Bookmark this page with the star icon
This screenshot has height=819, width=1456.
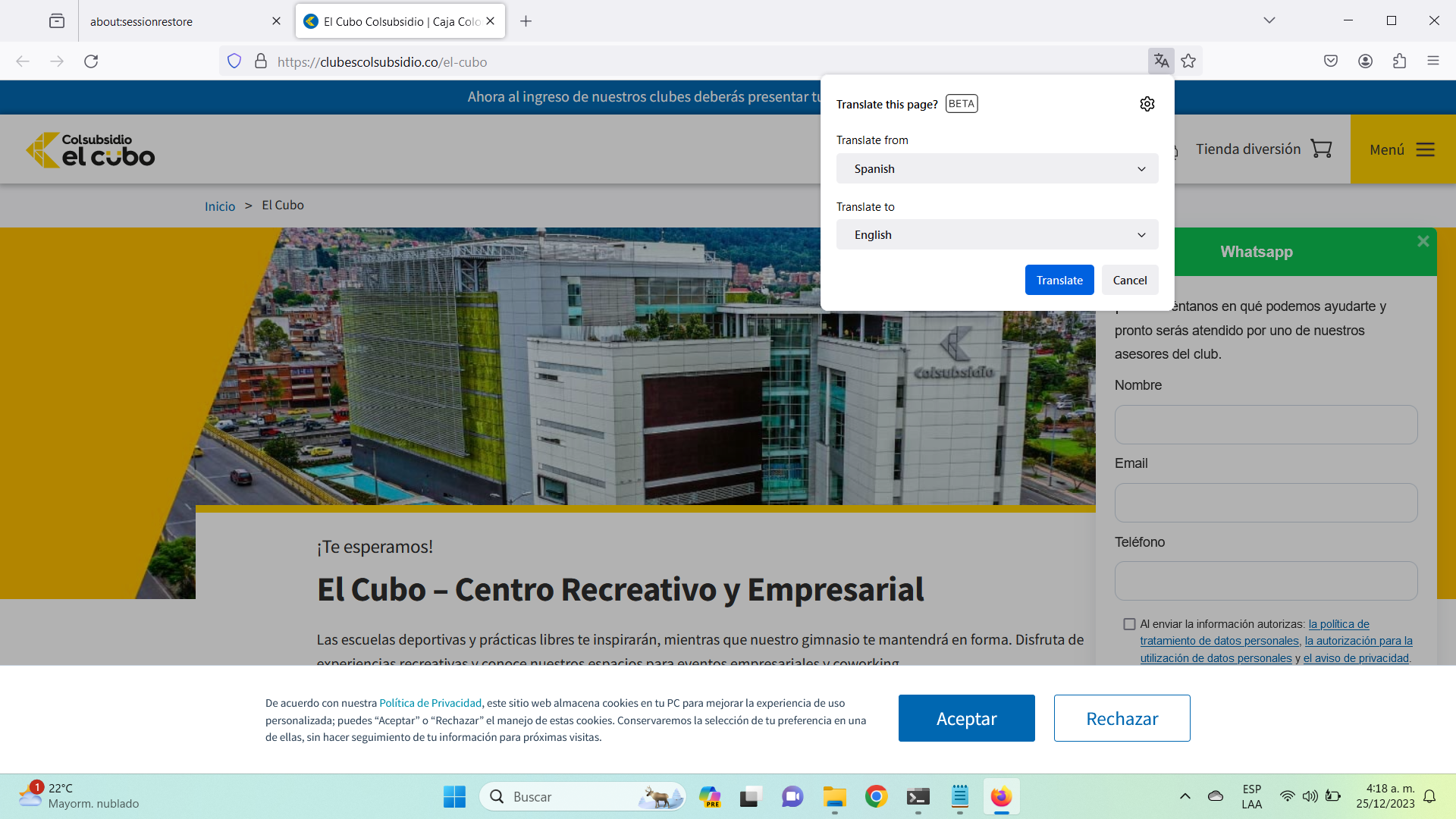1188,61
